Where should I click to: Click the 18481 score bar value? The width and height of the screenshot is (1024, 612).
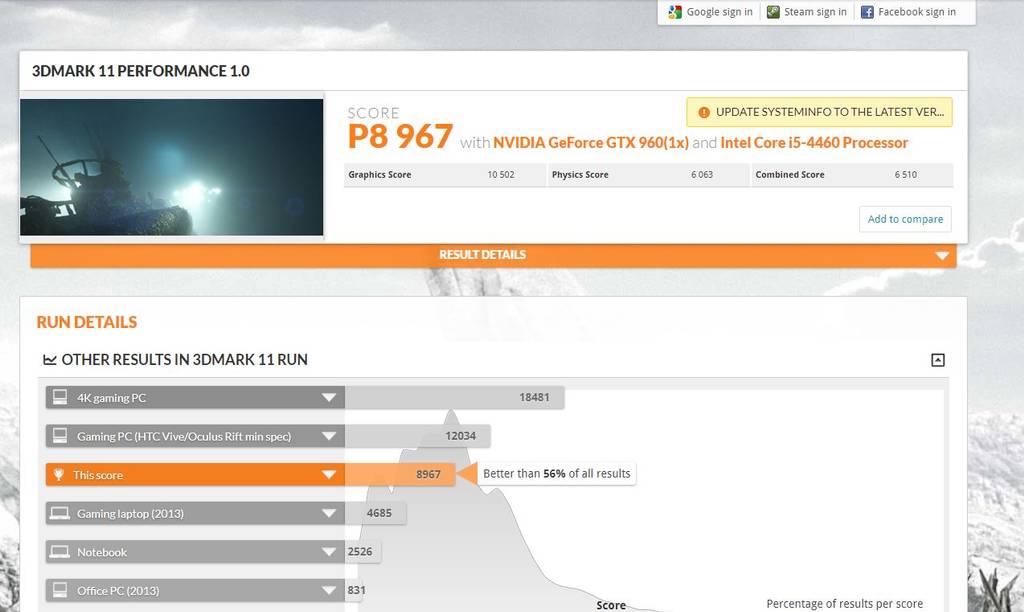pos(534,397)
